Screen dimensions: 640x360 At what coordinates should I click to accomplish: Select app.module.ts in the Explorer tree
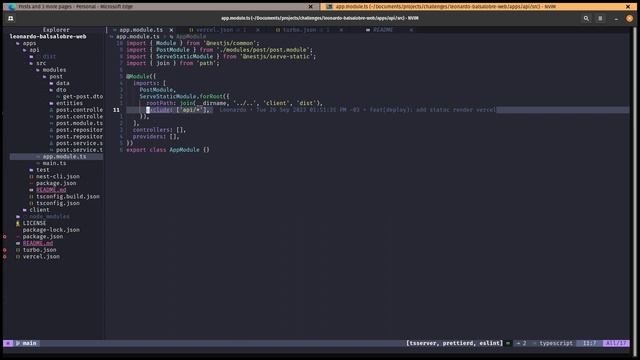[56, 157]
